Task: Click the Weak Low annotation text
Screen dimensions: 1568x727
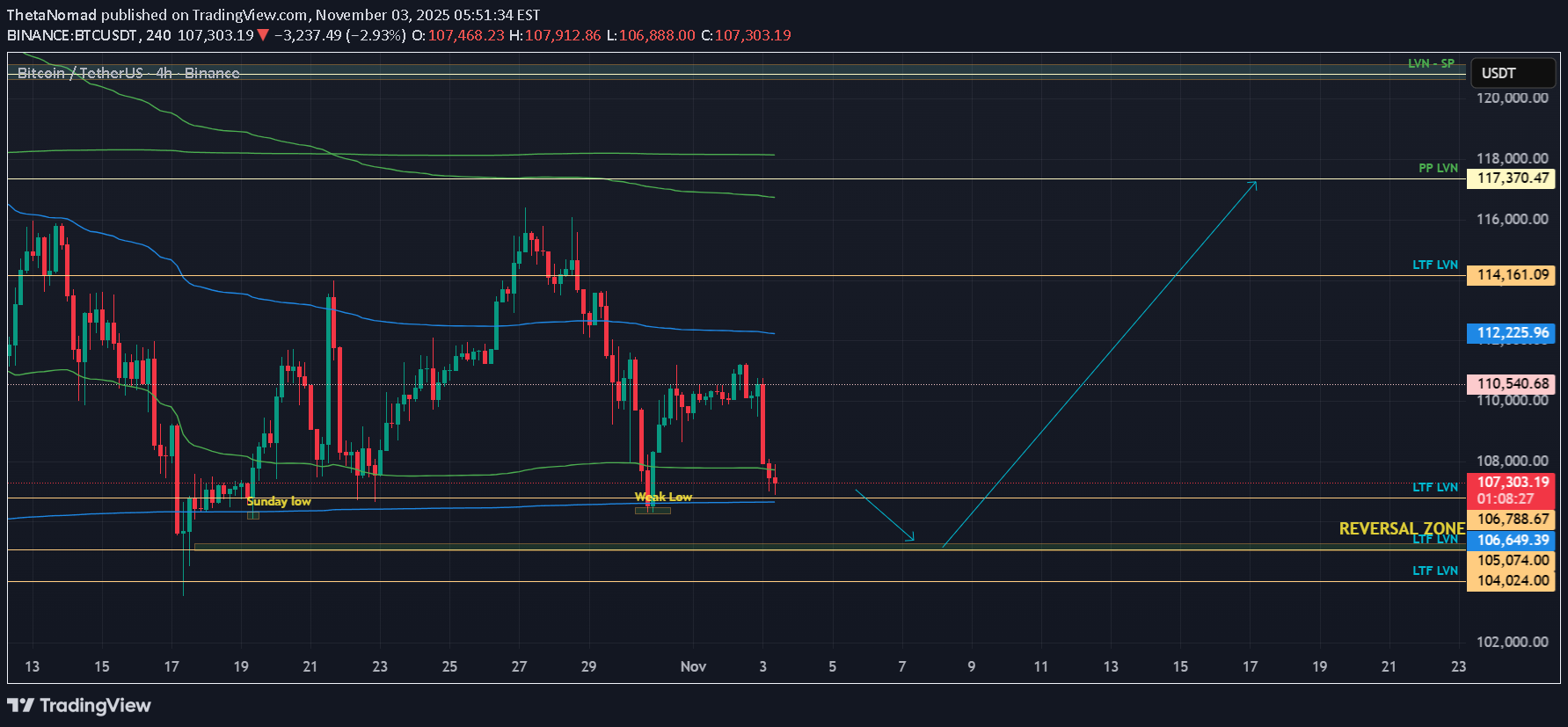Action: [663, 497]
